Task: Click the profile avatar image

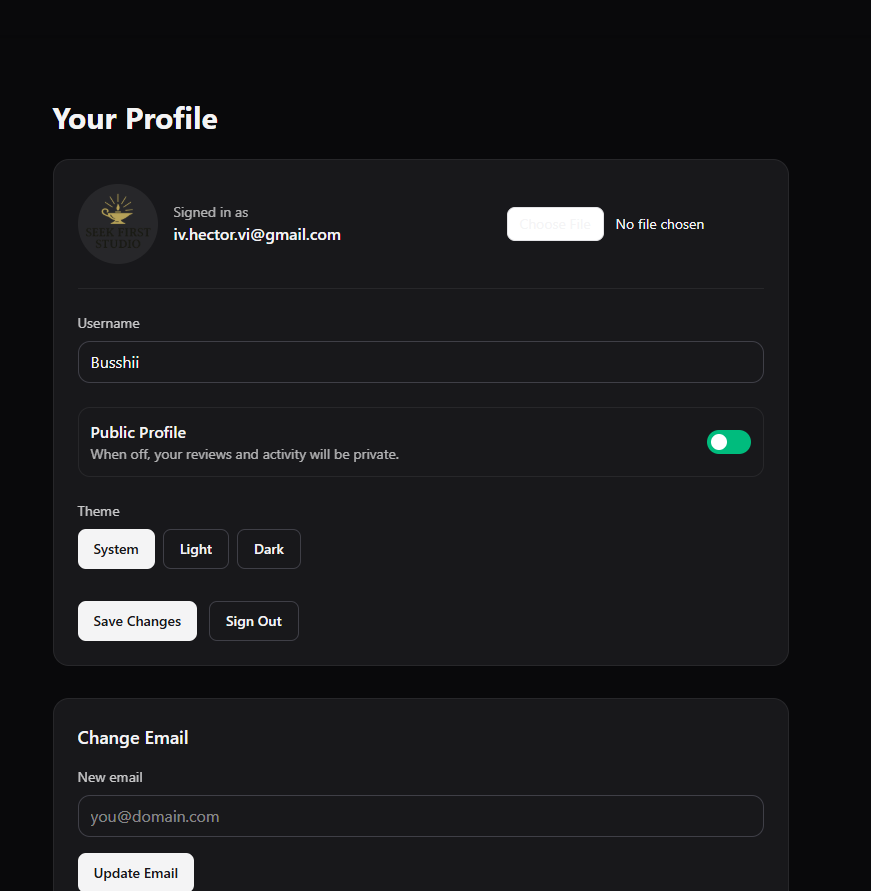Action: pyautogui.click(x=118, y=224)
